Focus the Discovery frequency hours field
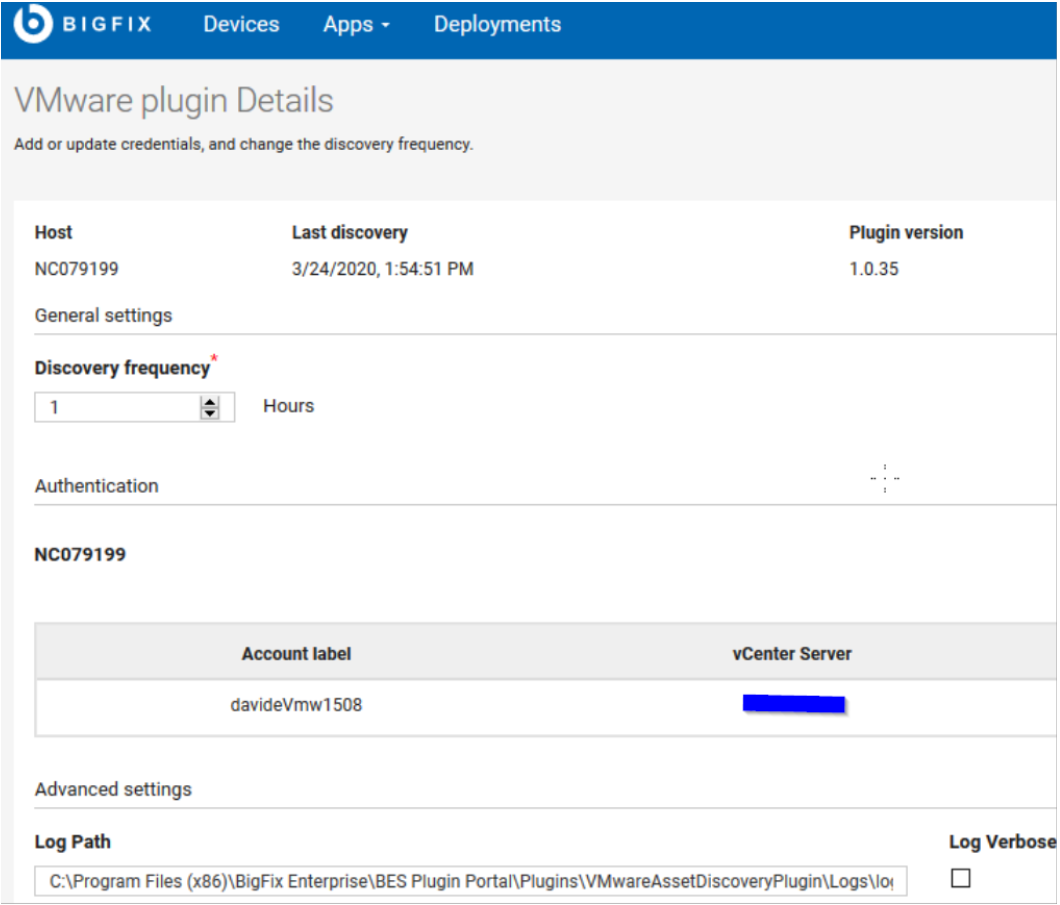Image resolution: width=1060 pixels, height=905 pixels. click(135, 407)
